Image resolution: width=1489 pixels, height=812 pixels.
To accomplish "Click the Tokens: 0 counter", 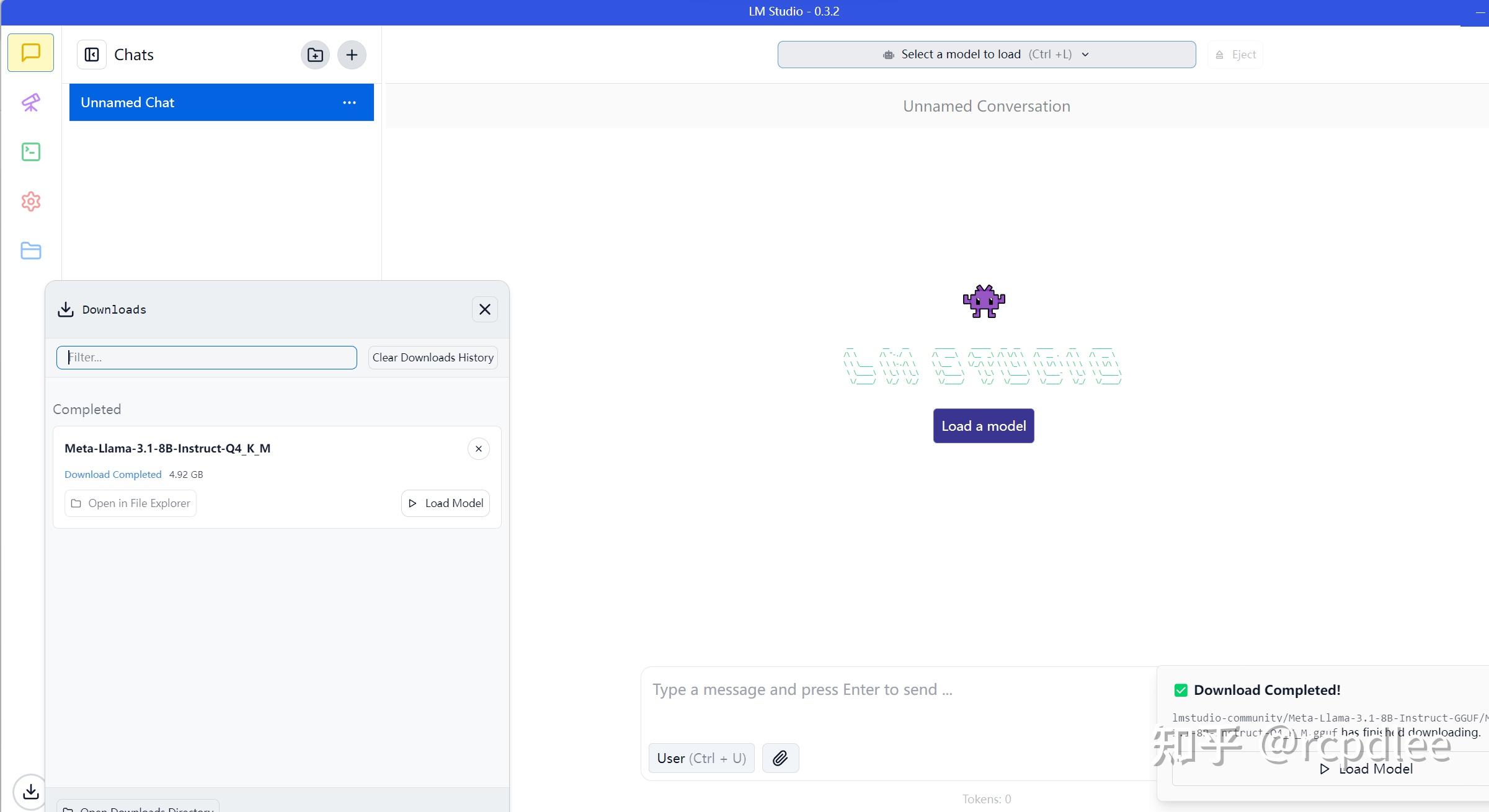I will pyautogui.click(x=987, y=799).
